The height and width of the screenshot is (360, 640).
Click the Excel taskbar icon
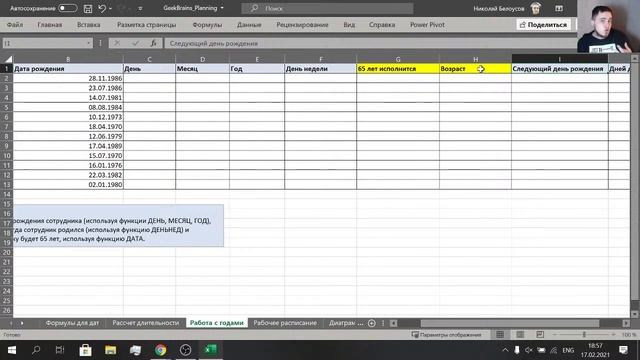pos(211,350)
